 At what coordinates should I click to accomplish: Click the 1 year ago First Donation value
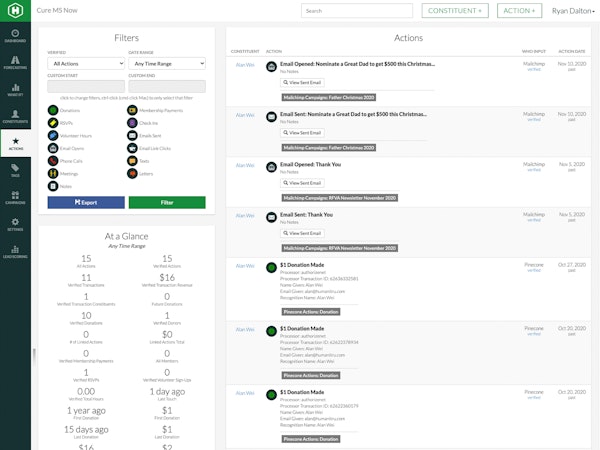pyautogui.click(x=86, y=411)
